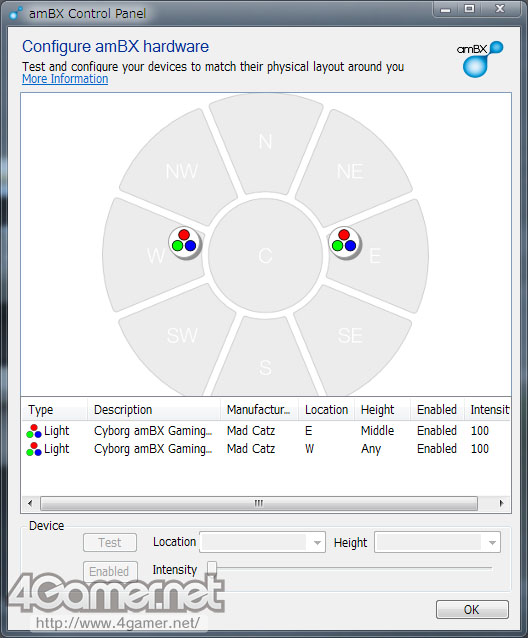Click OK to close the panel
This screenshot has height=638, width=528.
[472, 610]
